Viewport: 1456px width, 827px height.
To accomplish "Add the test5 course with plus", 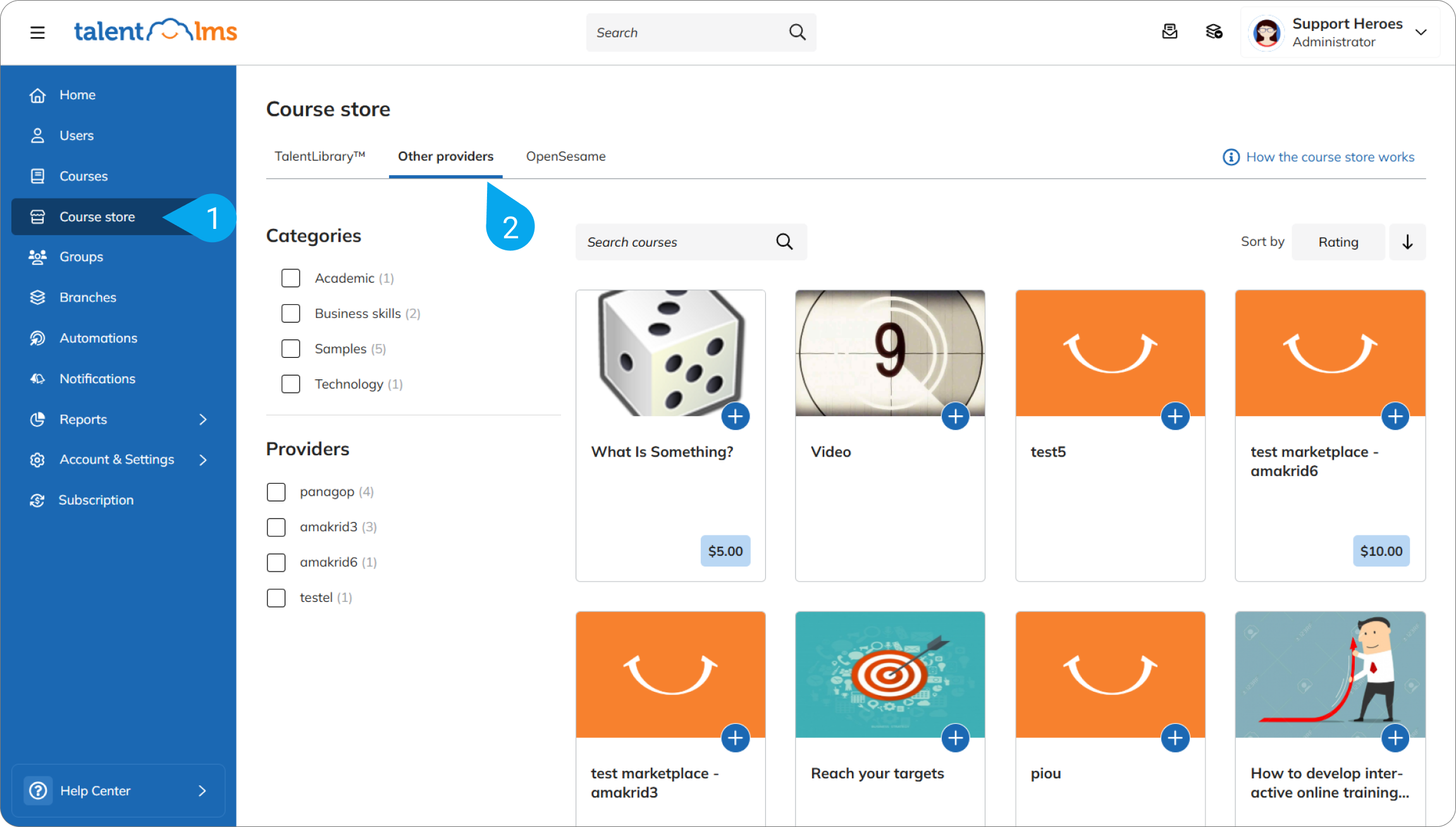I will click(x=1175, y=416).
